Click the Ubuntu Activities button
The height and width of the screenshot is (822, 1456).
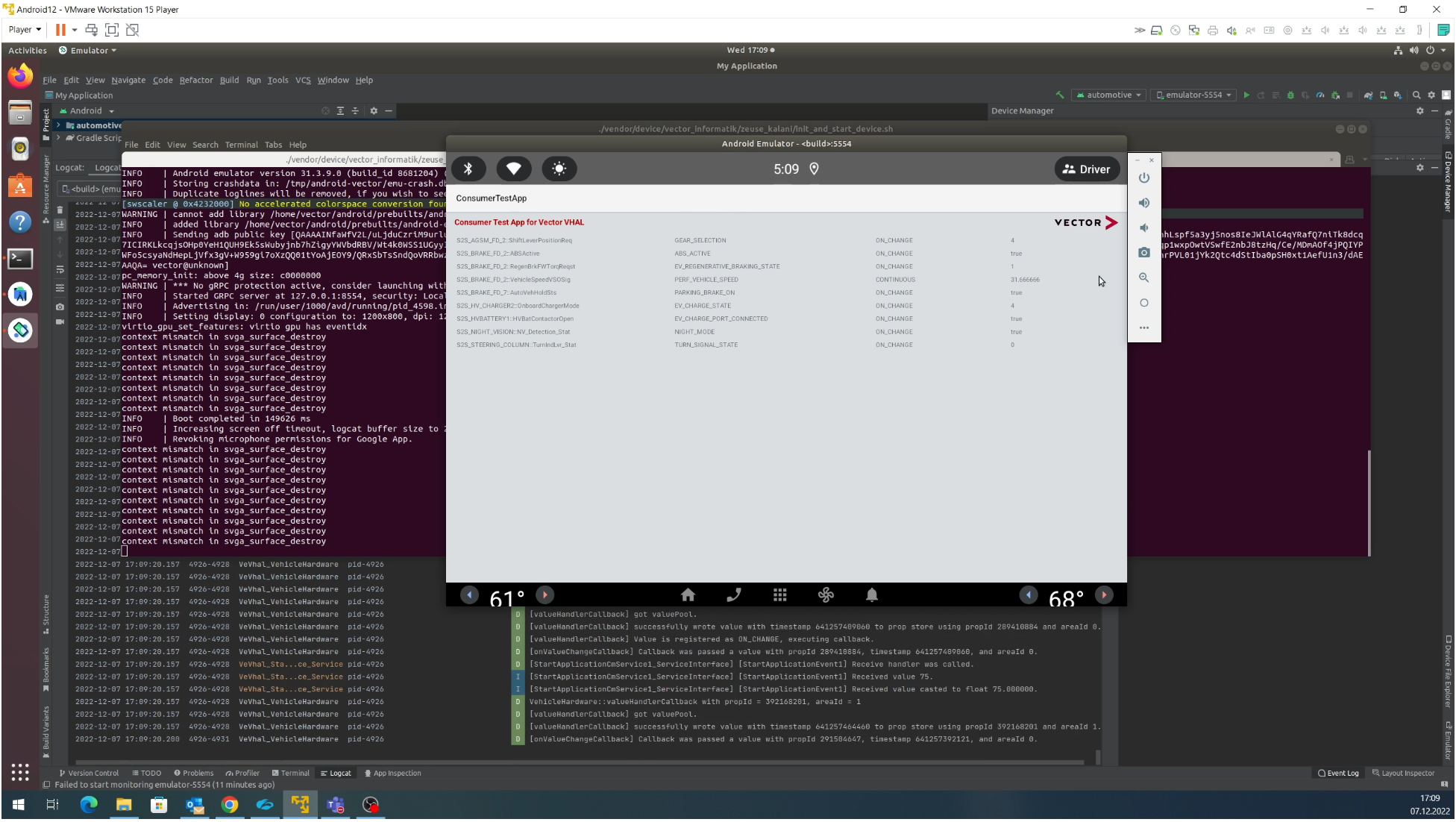tap(27, 50)
